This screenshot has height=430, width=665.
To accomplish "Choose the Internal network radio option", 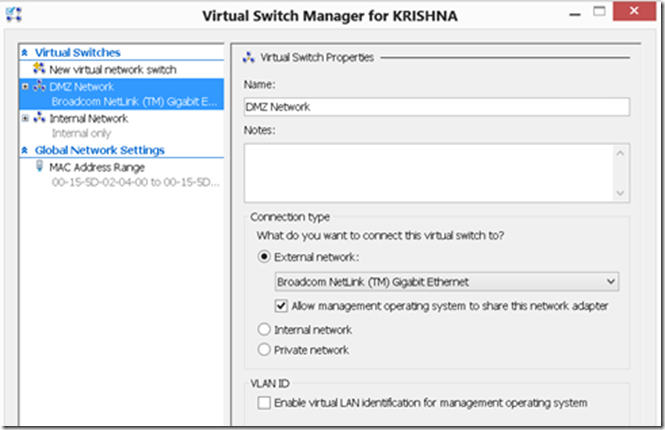I will tap(264, 329).
